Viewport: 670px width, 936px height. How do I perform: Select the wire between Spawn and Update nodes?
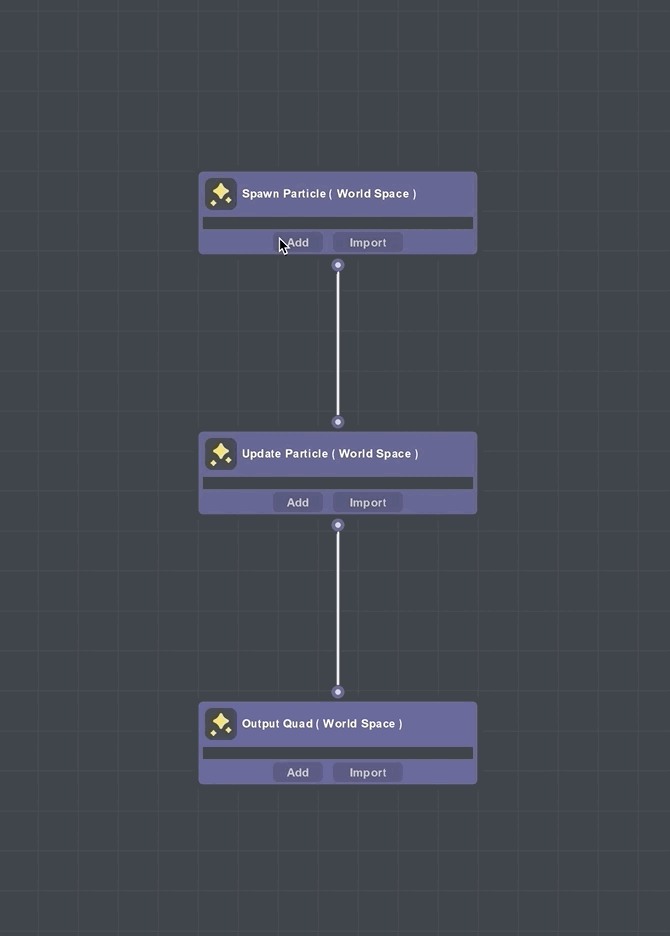(338, 343)
